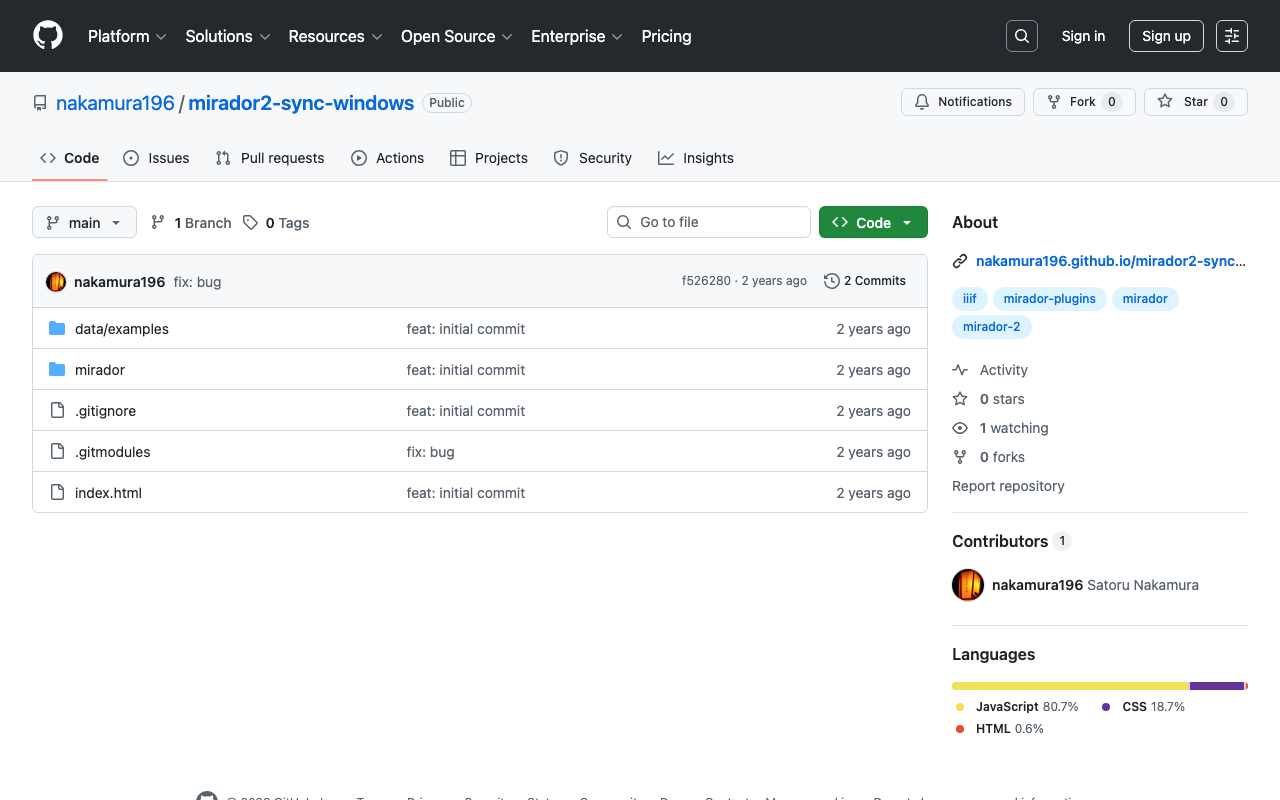The width and height of the screenshot is (1280, 800).
Task: Open the main branch dropdown
Action: tap(84, 222)
